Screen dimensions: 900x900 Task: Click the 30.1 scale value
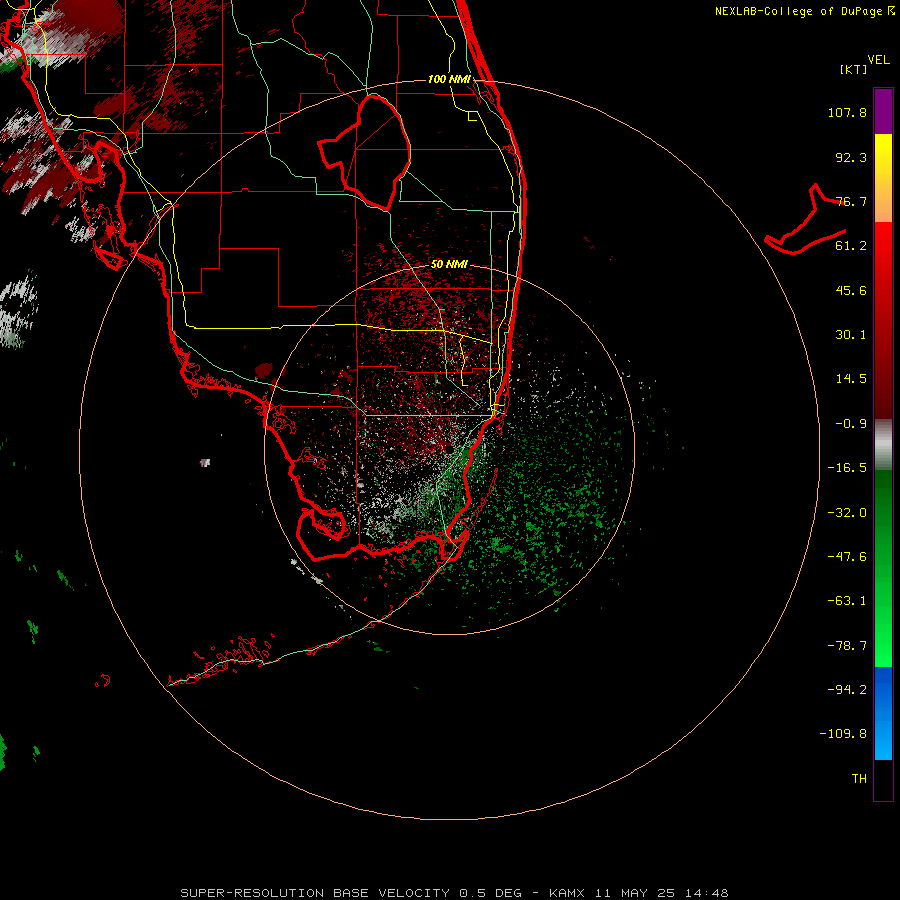point(851,335)
